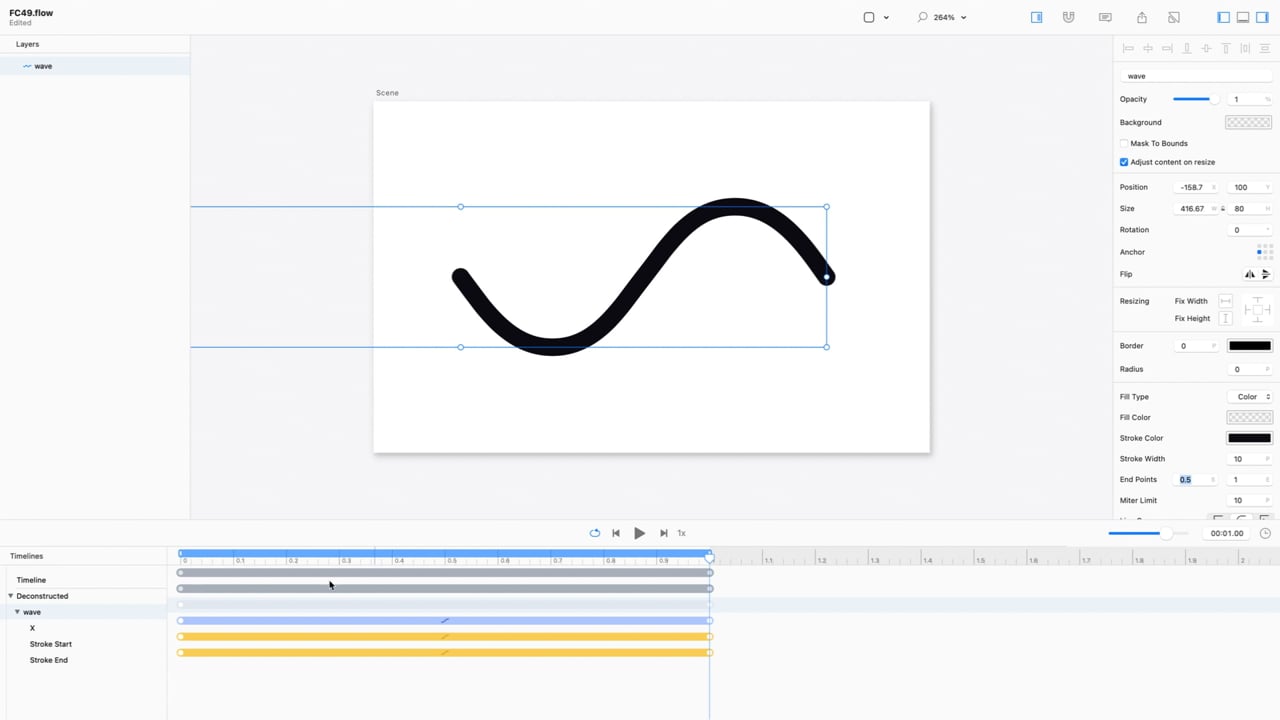Align top edges icon
Image resolution: width=1280 pixels, height=720 pixels.
(x=1226, y=48)
